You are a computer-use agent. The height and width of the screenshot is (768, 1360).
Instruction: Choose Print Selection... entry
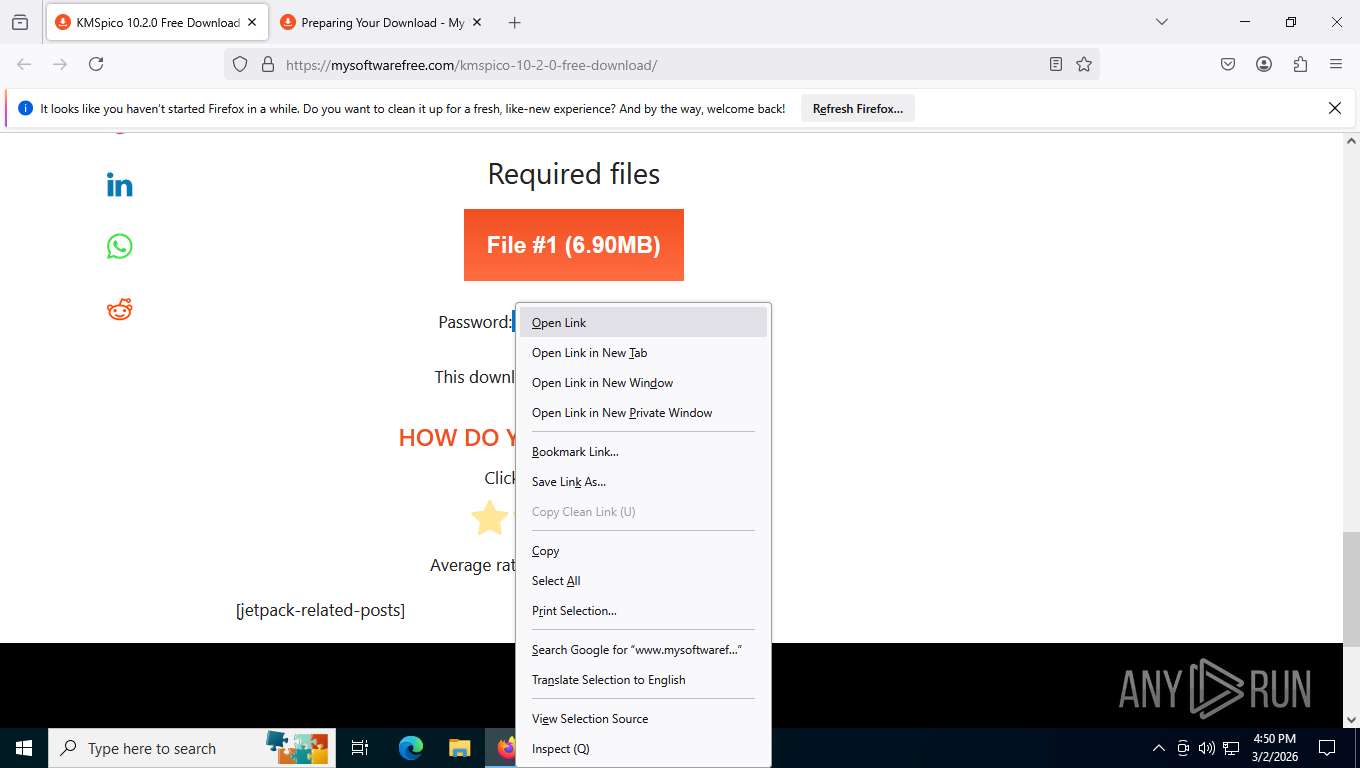tap(643, 610)
